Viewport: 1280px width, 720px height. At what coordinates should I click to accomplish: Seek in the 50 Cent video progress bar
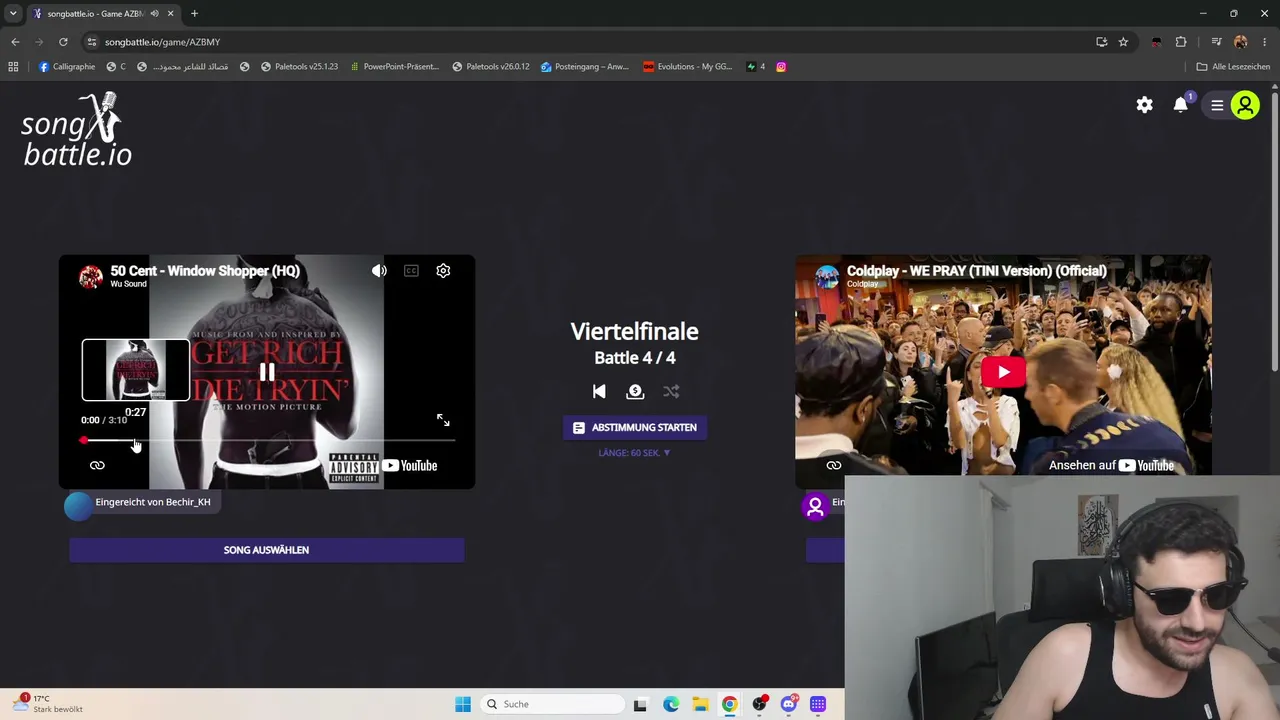[268, 440]
